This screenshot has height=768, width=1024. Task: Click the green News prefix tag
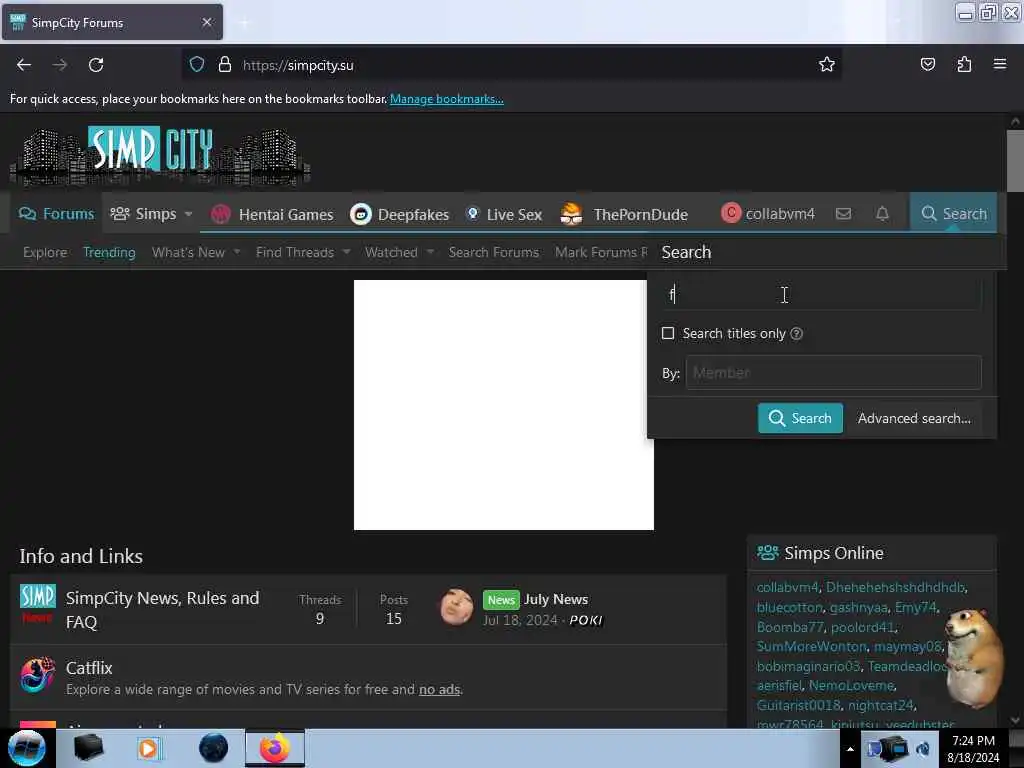[x=501, y=600]
